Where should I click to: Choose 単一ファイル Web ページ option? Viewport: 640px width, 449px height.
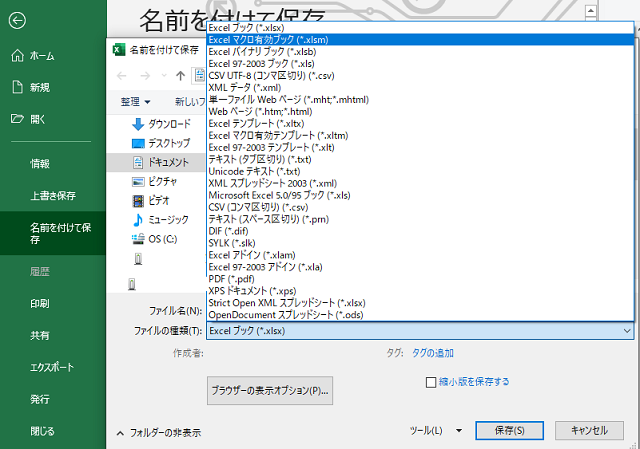pos(420,100)
